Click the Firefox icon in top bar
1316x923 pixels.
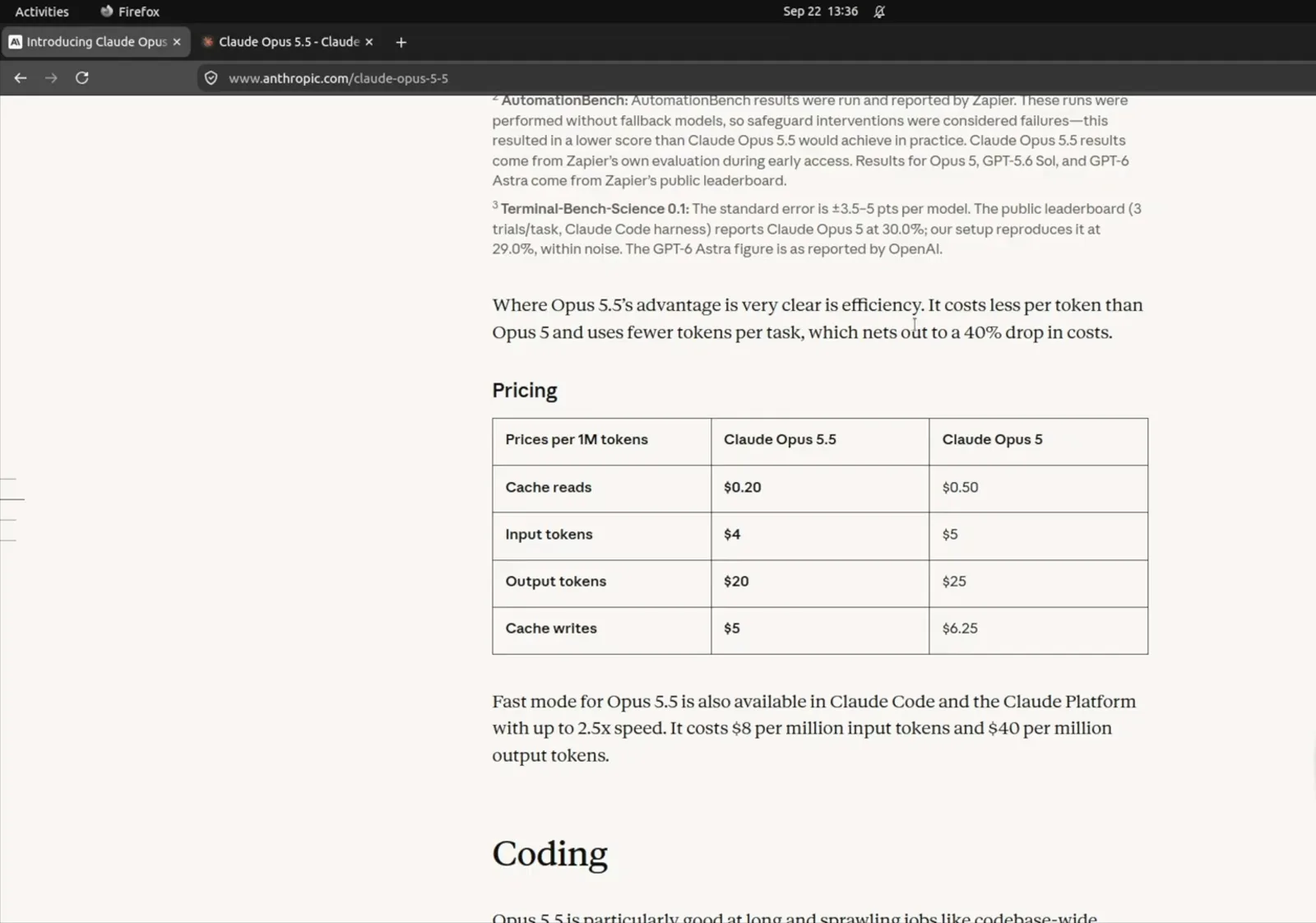[106, 12]
